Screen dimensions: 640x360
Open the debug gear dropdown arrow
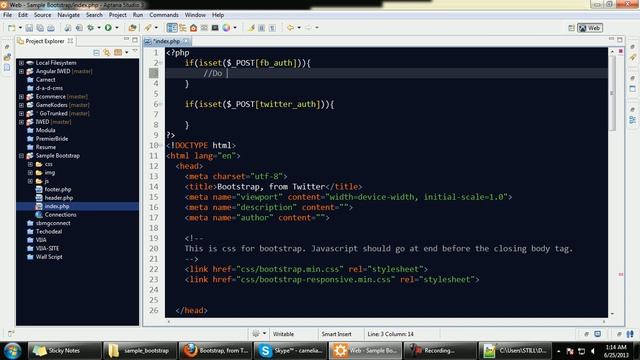point(99,28)
